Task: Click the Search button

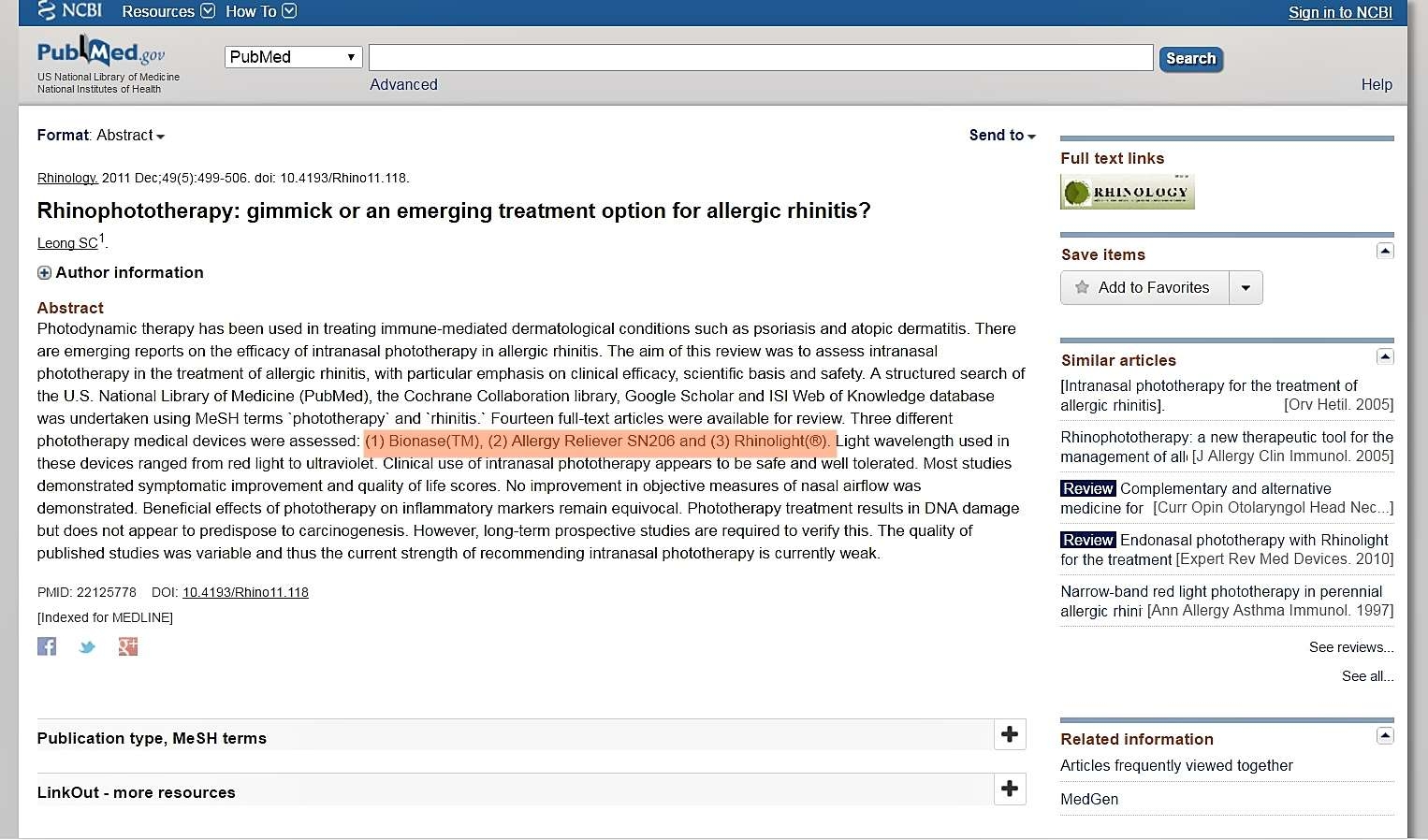Action: (1190, 58)
